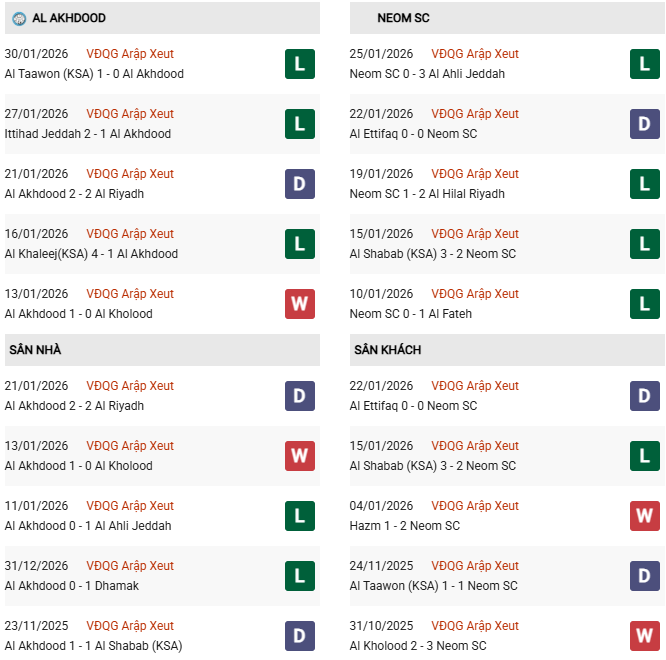Screen dimensions: 666x660
Task: Open match Al Akhdood 0 - 1 Al Ahli Jeddah
Action: click(x=88, y=526)
